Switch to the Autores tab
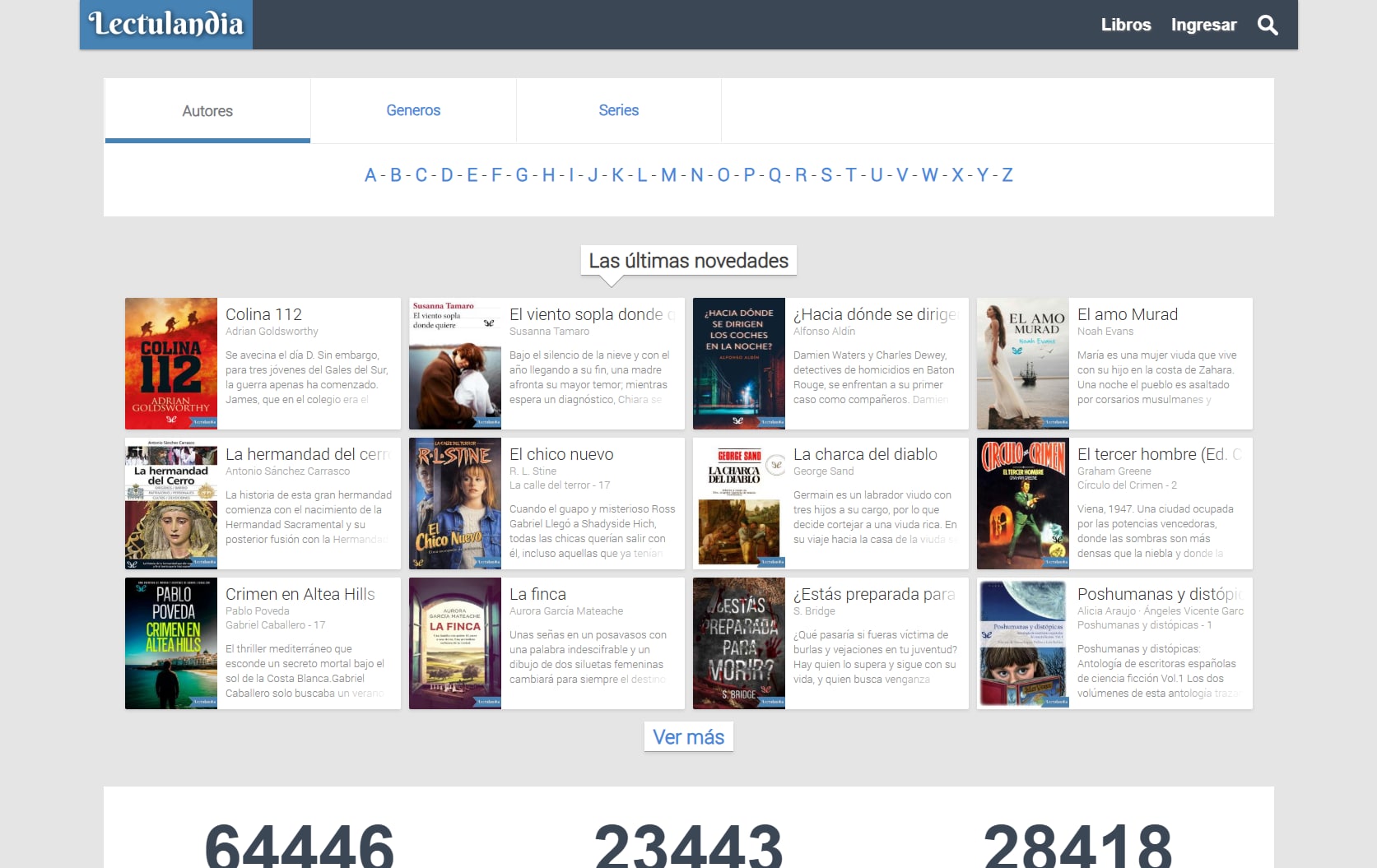 (207, 111)
